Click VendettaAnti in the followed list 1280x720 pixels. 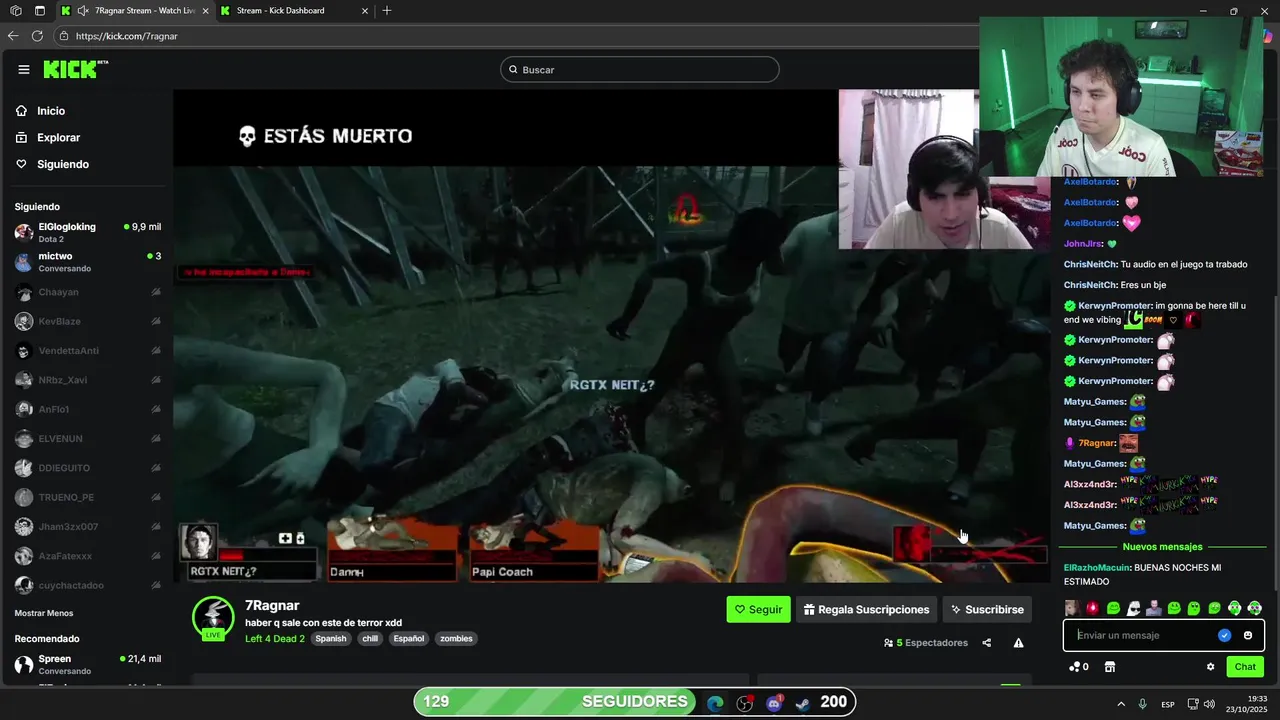click(x=88, y=351)
